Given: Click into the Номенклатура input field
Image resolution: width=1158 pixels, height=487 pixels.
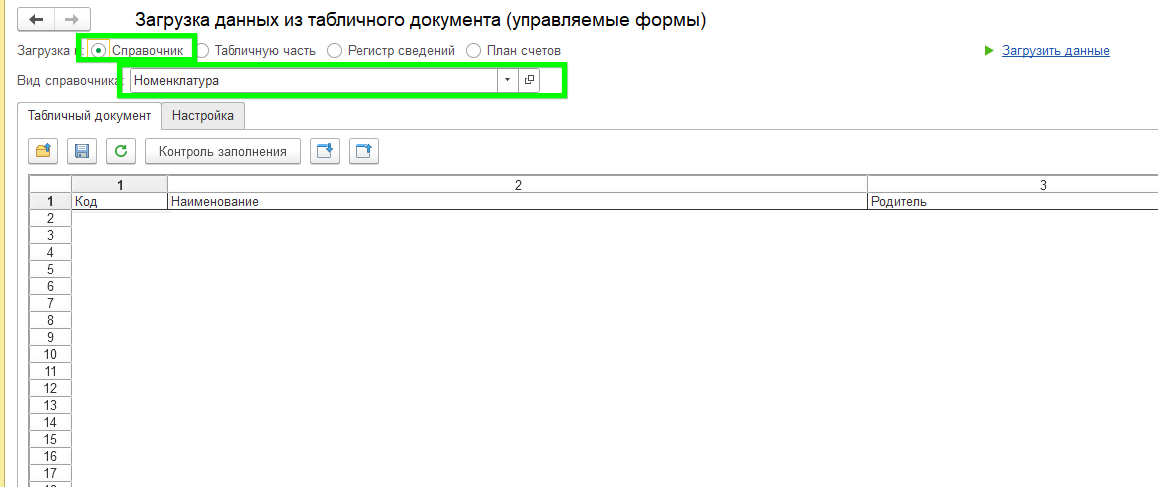Looking at the screenshot, I should pos(314,80).
